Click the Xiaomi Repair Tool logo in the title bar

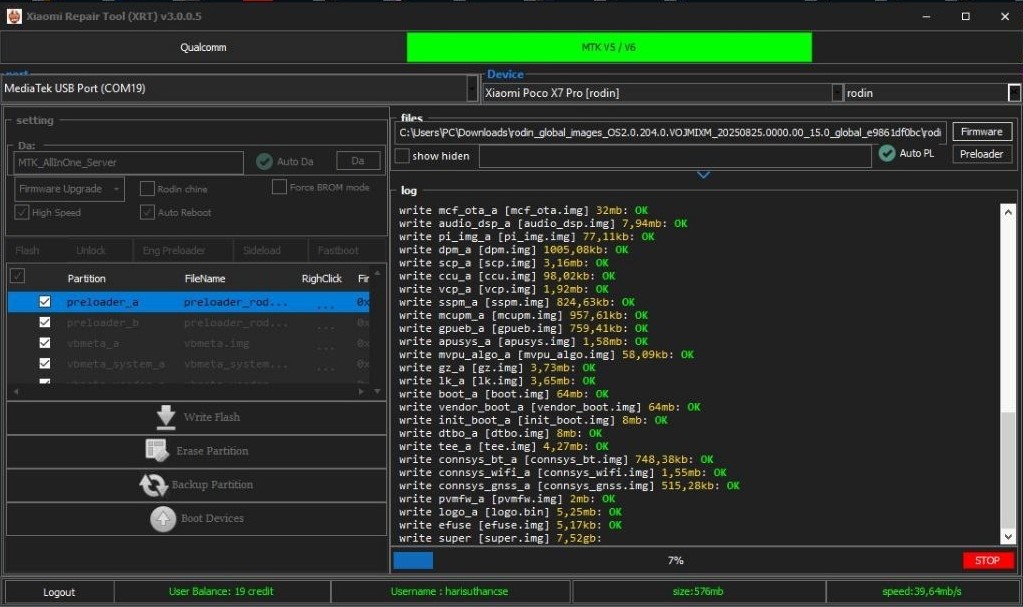[x=14, y=17]
